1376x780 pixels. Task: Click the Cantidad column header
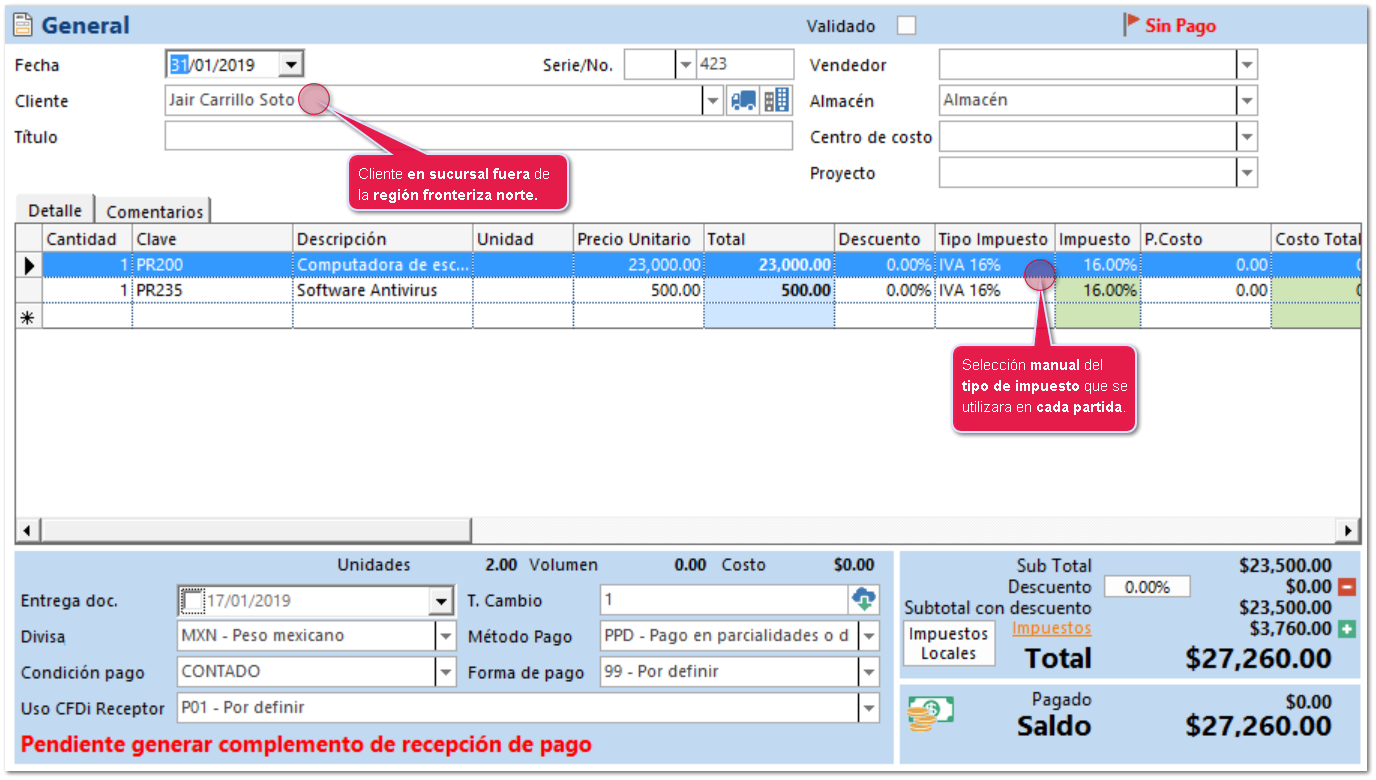click(88, 239)
